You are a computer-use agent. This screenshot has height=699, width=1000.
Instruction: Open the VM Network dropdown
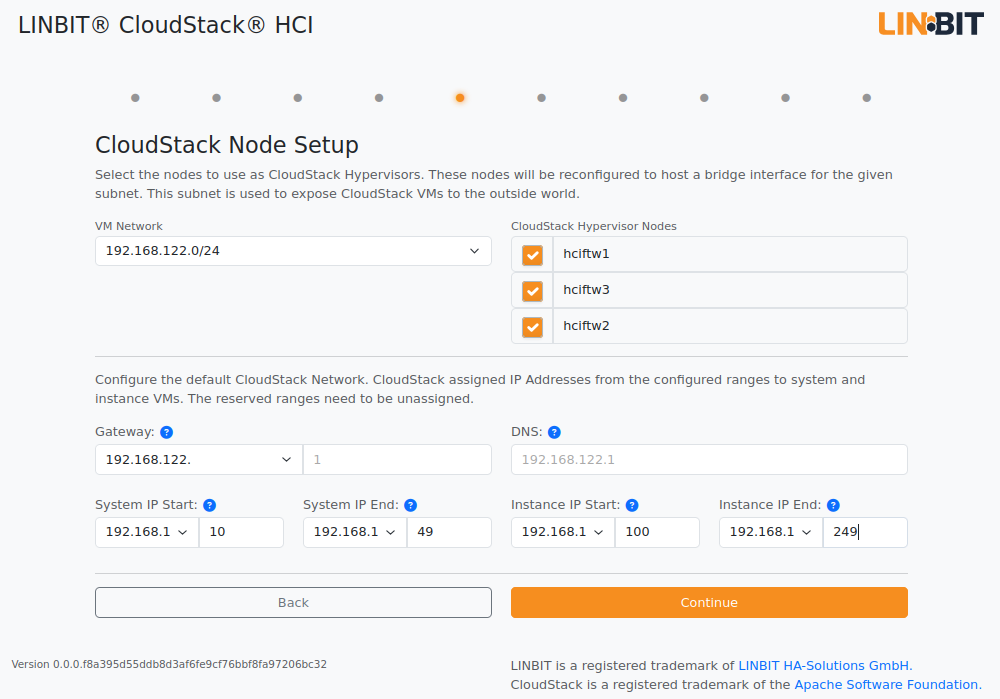tap(293, 251)
